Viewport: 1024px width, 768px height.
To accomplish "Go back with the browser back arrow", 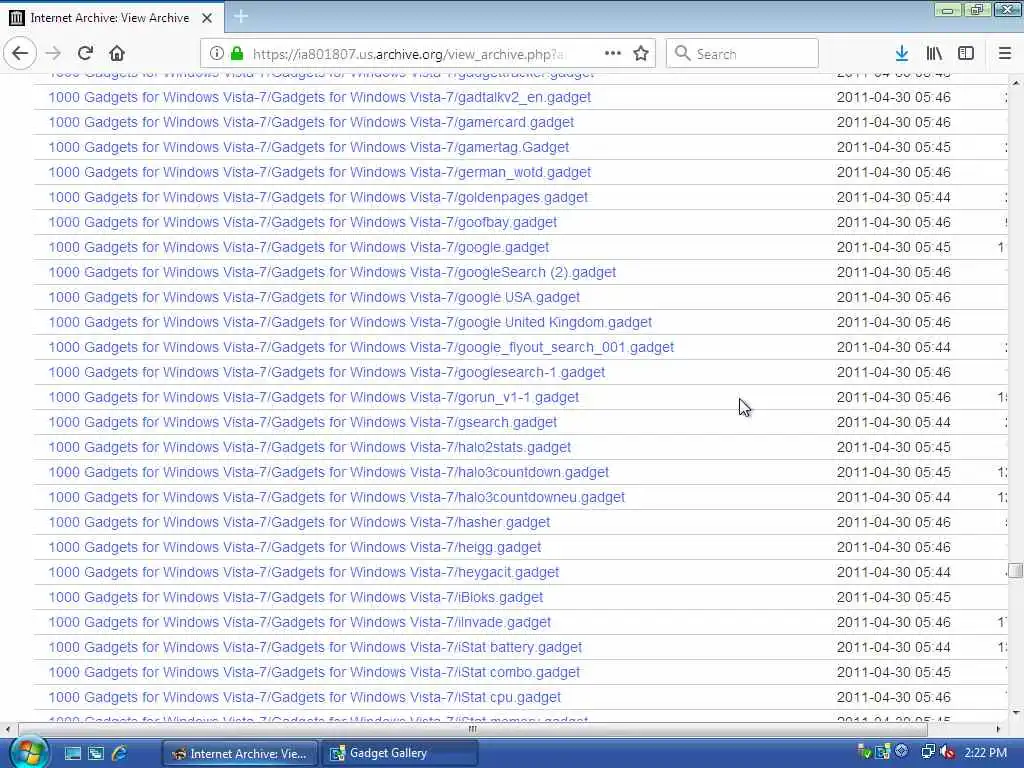I will tap(20, 54).
